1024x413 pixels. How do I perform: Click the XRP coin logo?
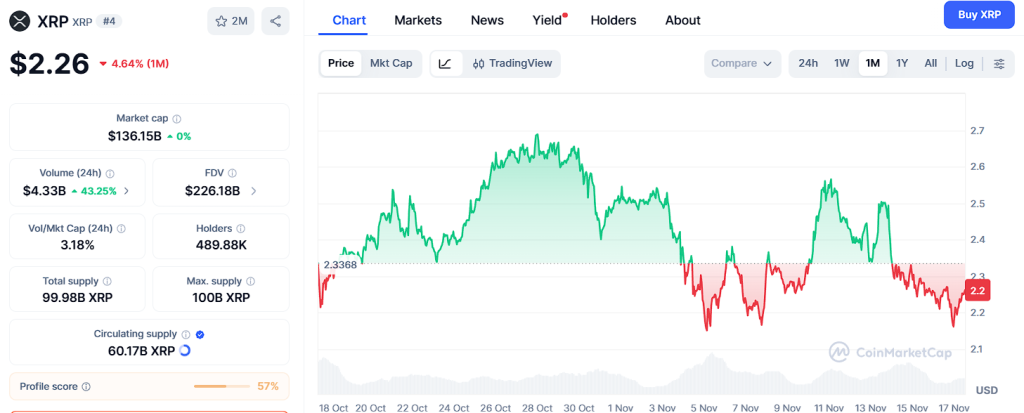pyautogui.click(x=19, y=20)
